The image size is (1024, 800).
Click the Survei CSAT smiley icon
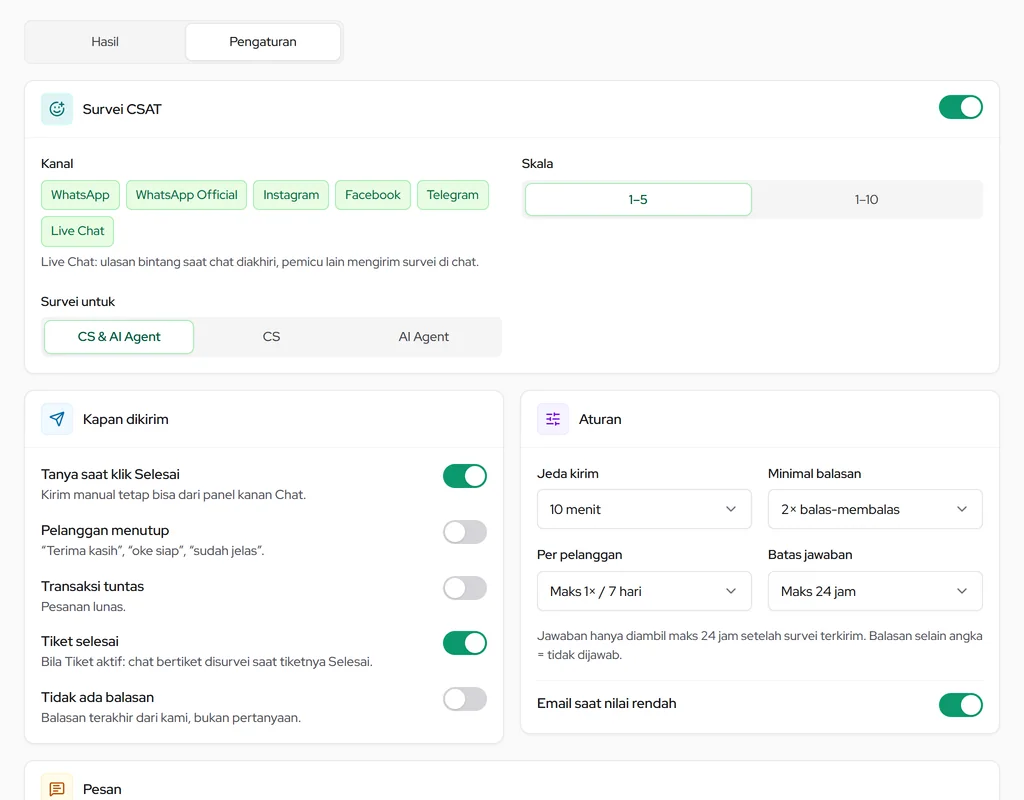tap(57, 109)
